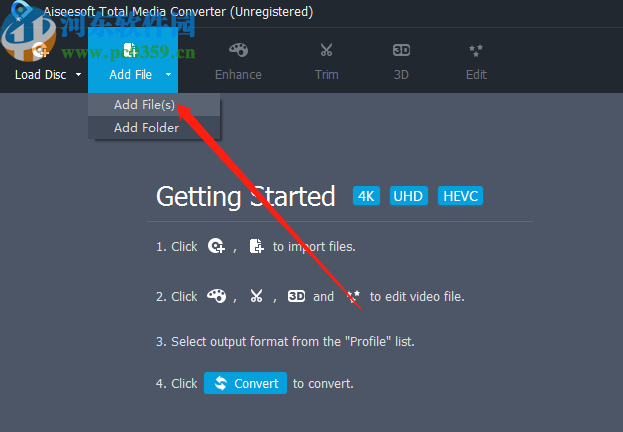623x432 pixels.
Task: Click the palette icon in step 2
Action: click(x=217, y=296)
